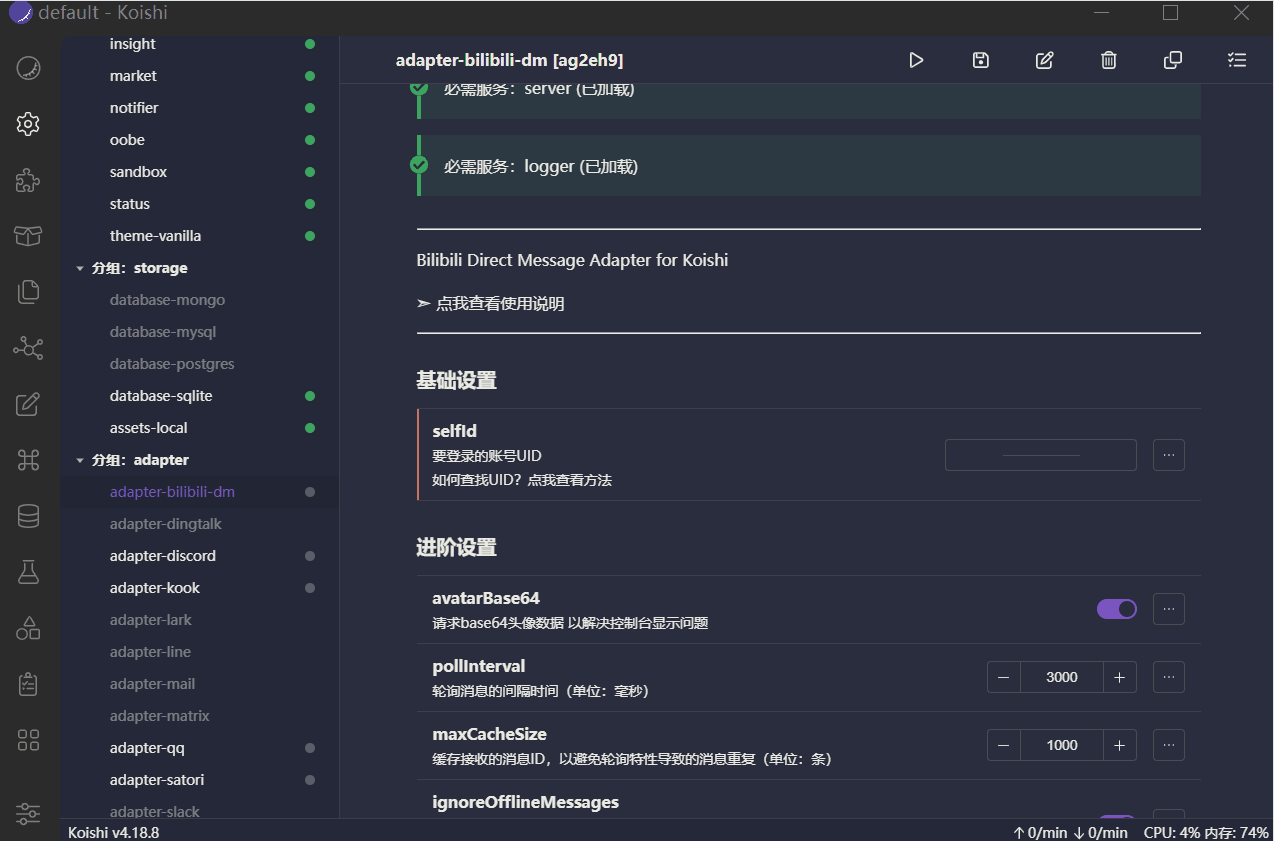Select the status plugin entry
Viewport: 1274px width, 841px height.
pyautogui.click(x=199, y=204)
